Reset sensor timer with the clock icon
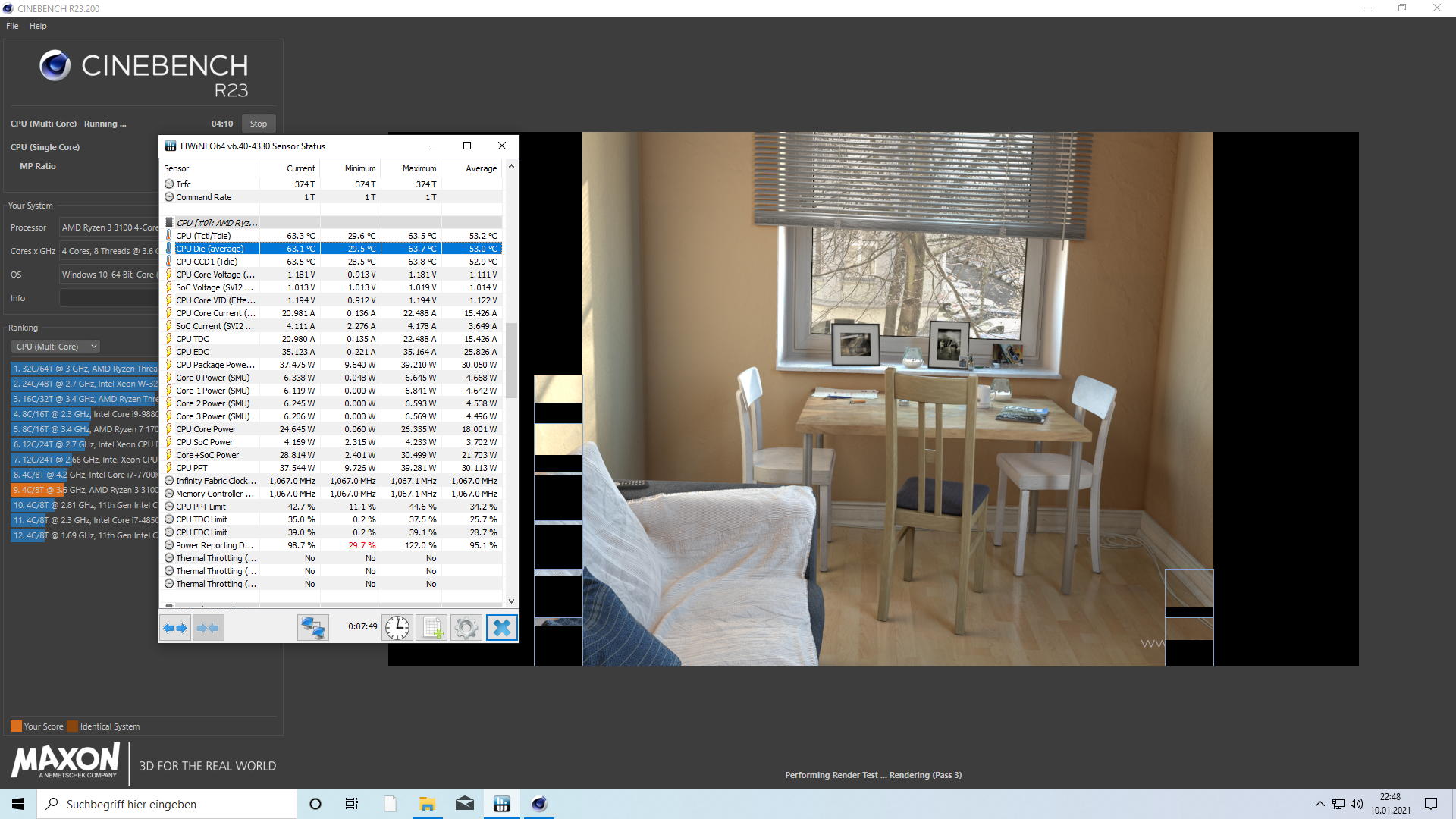Viewport: 1456px width, 819px height. 397,628
